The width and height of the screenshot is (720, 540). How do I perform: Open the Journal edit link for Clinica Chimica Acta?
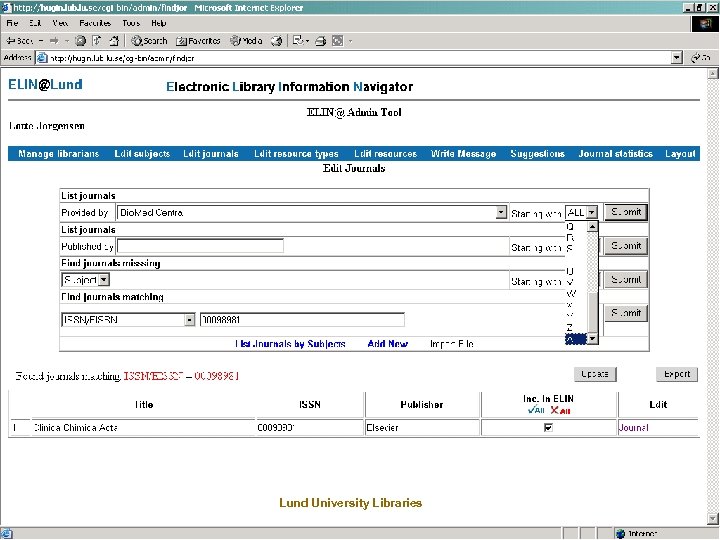point(633,428)
